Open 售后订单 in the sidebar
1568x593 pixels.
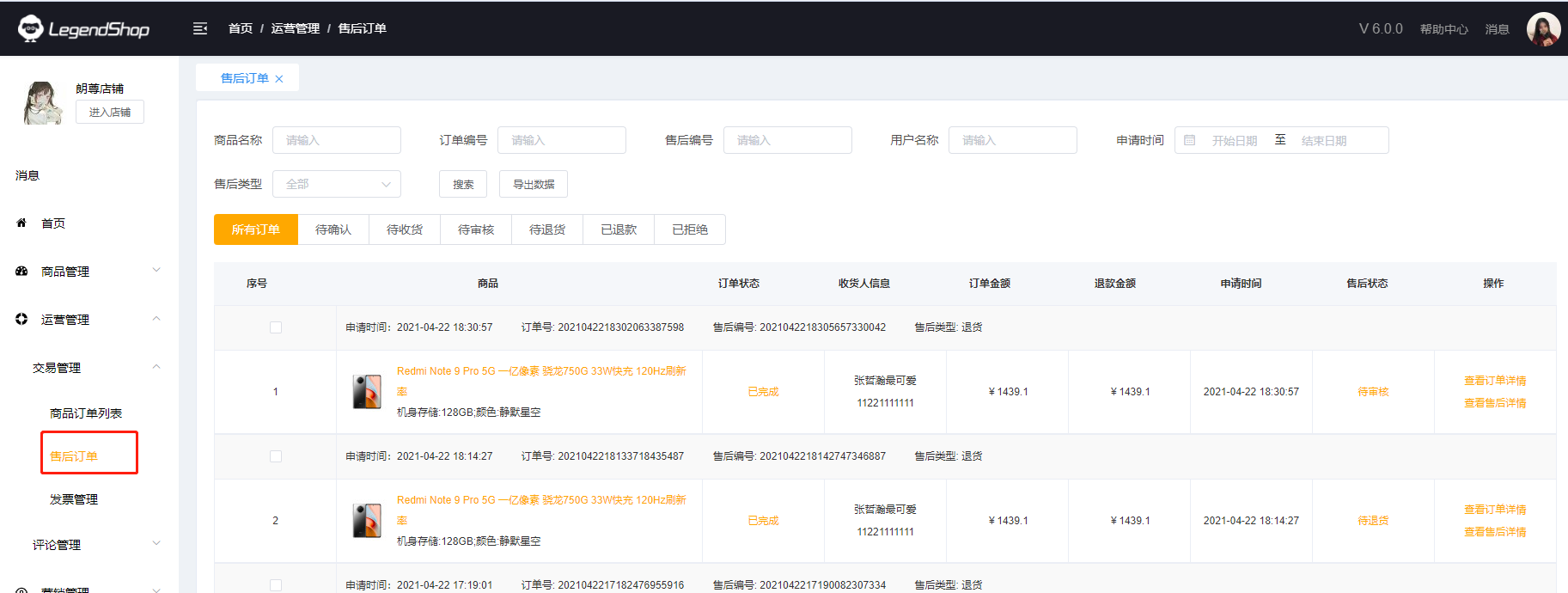tap(74, 456)
